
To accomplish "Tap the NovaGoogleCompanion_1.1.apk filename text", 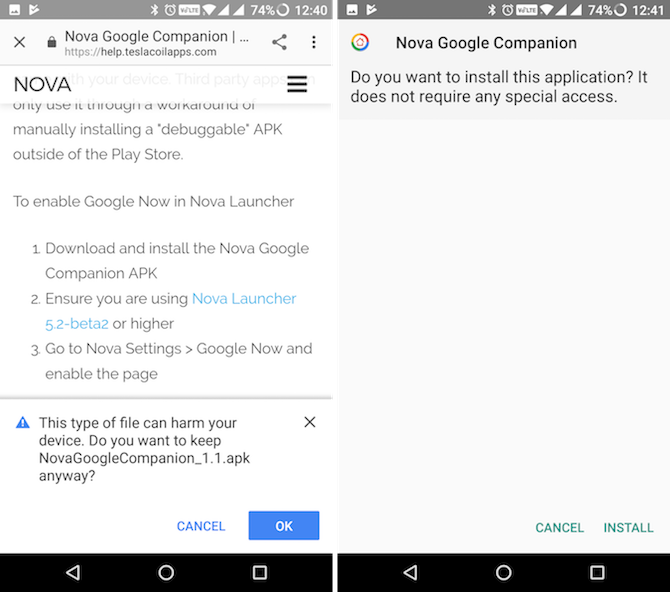I will click(x=144, y=458).
